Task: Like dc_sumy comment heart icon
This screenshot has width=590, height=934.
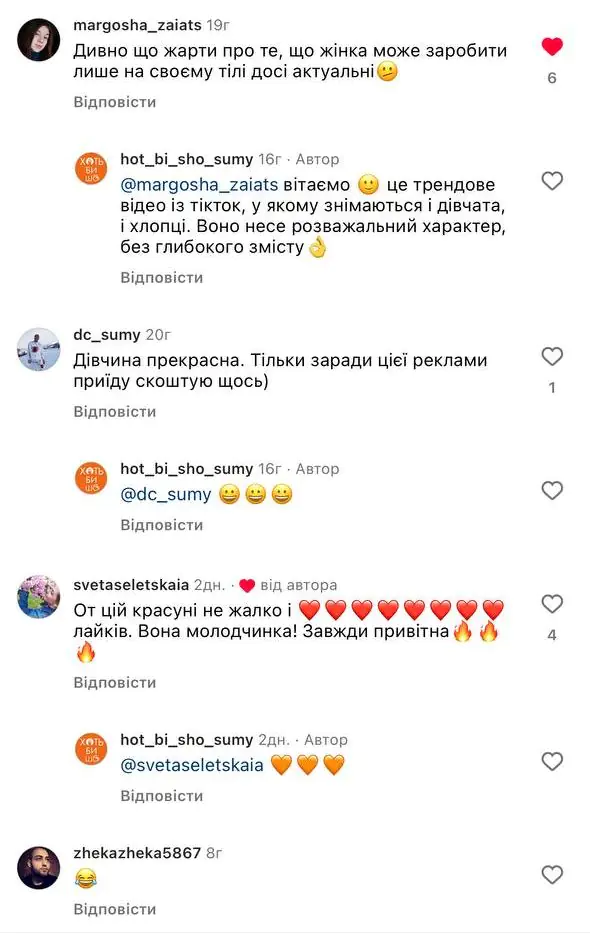Action: pos(552,356)
